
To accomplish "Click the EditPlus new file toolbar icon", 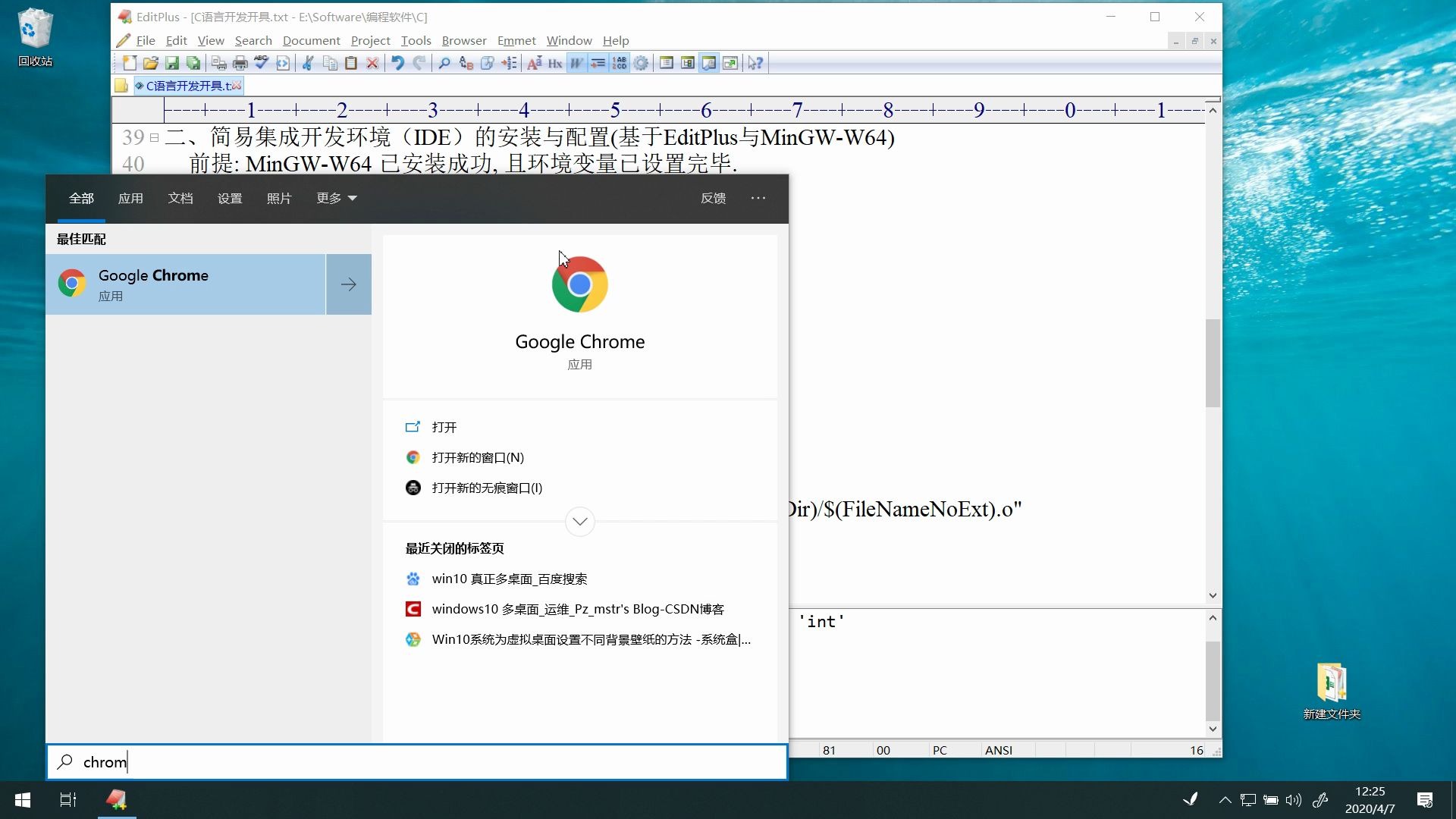I will 128,63.
